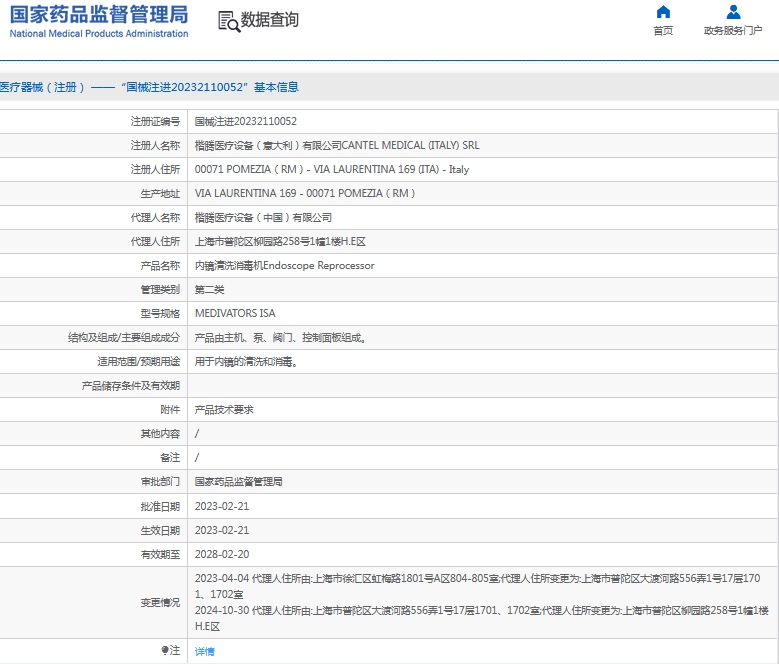Select the registration number 国械注进20232110052 value
This screenshot has width=779, height=664.
click(245, 121)
